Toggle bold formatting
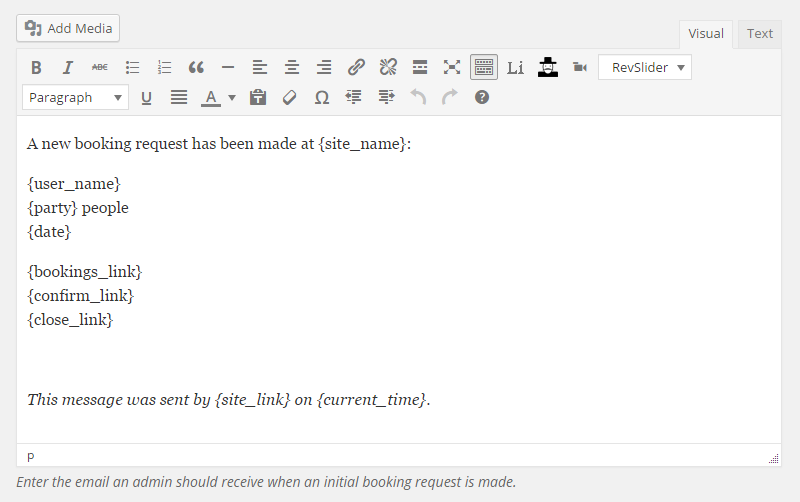Image resolution: width=800 pixels, height=502 pixels. click(36, 67)
